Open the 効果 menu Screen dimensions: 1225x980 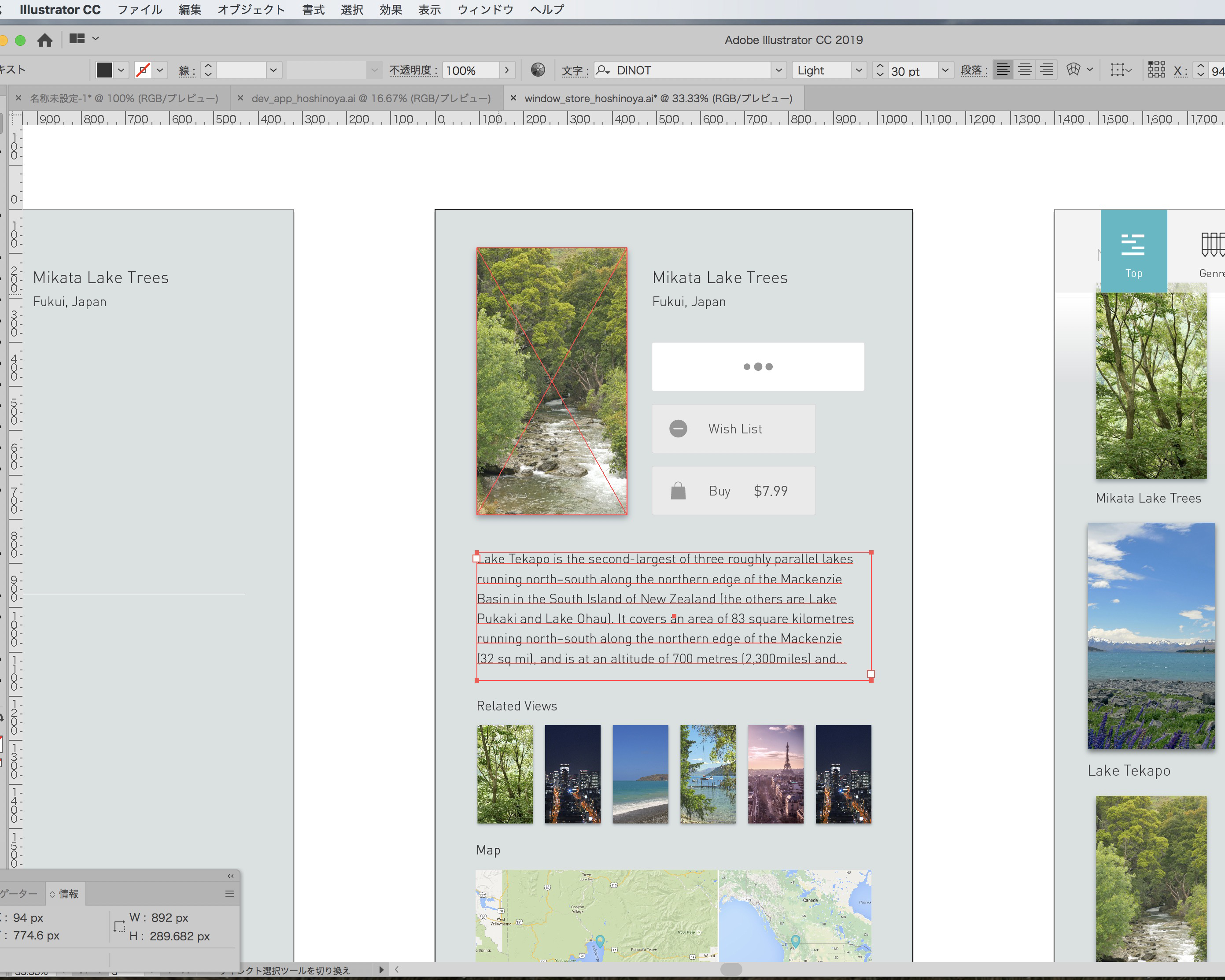[x=391, y=10]
